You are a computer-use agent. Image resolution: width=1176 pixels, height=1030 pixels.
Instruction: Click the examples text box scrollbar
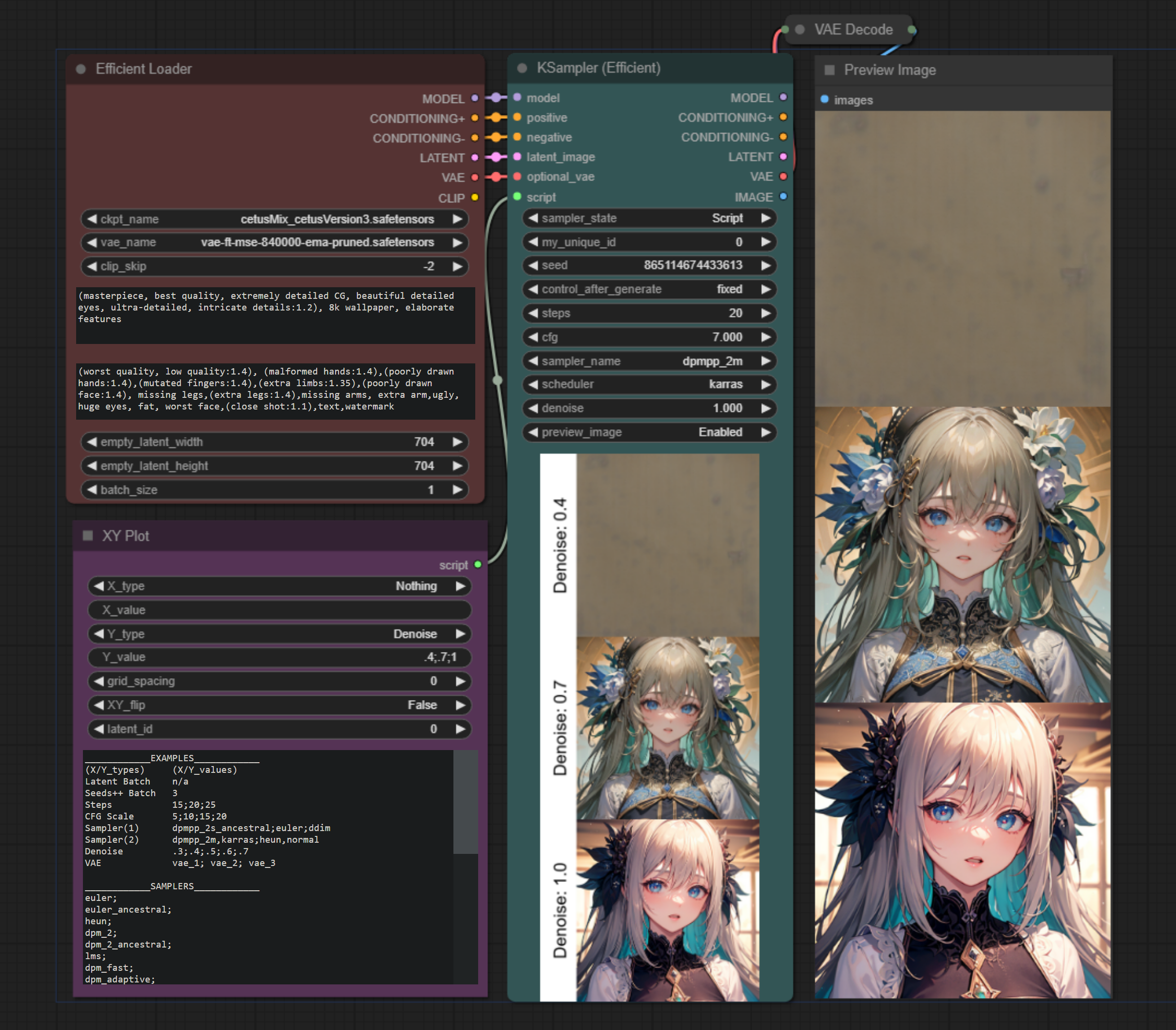pos(465,802)
